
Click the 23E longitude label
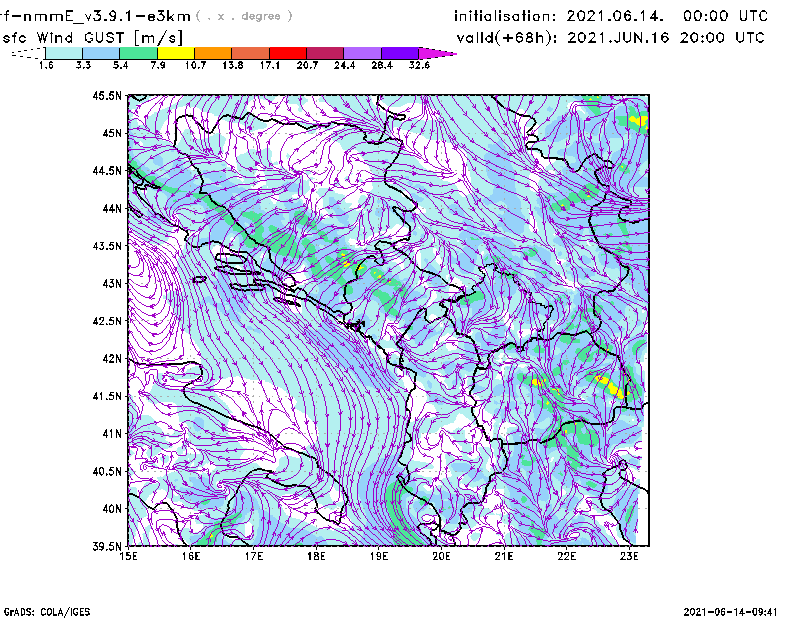click(x=629, y=556)
